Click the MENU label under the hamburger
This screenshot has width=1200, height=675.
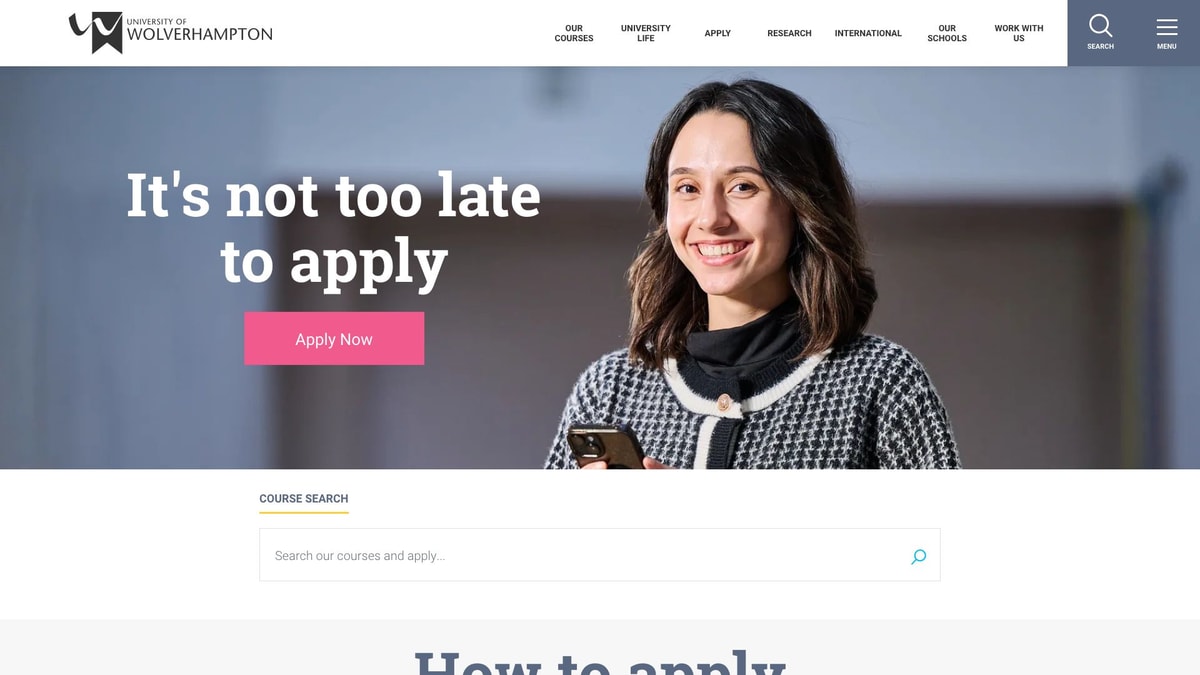pyautogui.click(x=1166, y=46)
